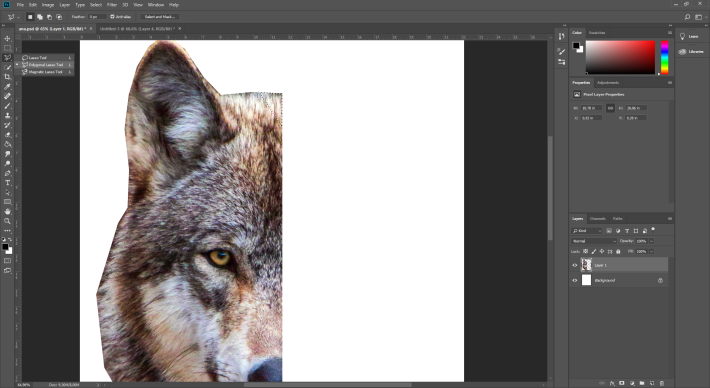
Task: Select the Brush tool
Action: (7, 105)
